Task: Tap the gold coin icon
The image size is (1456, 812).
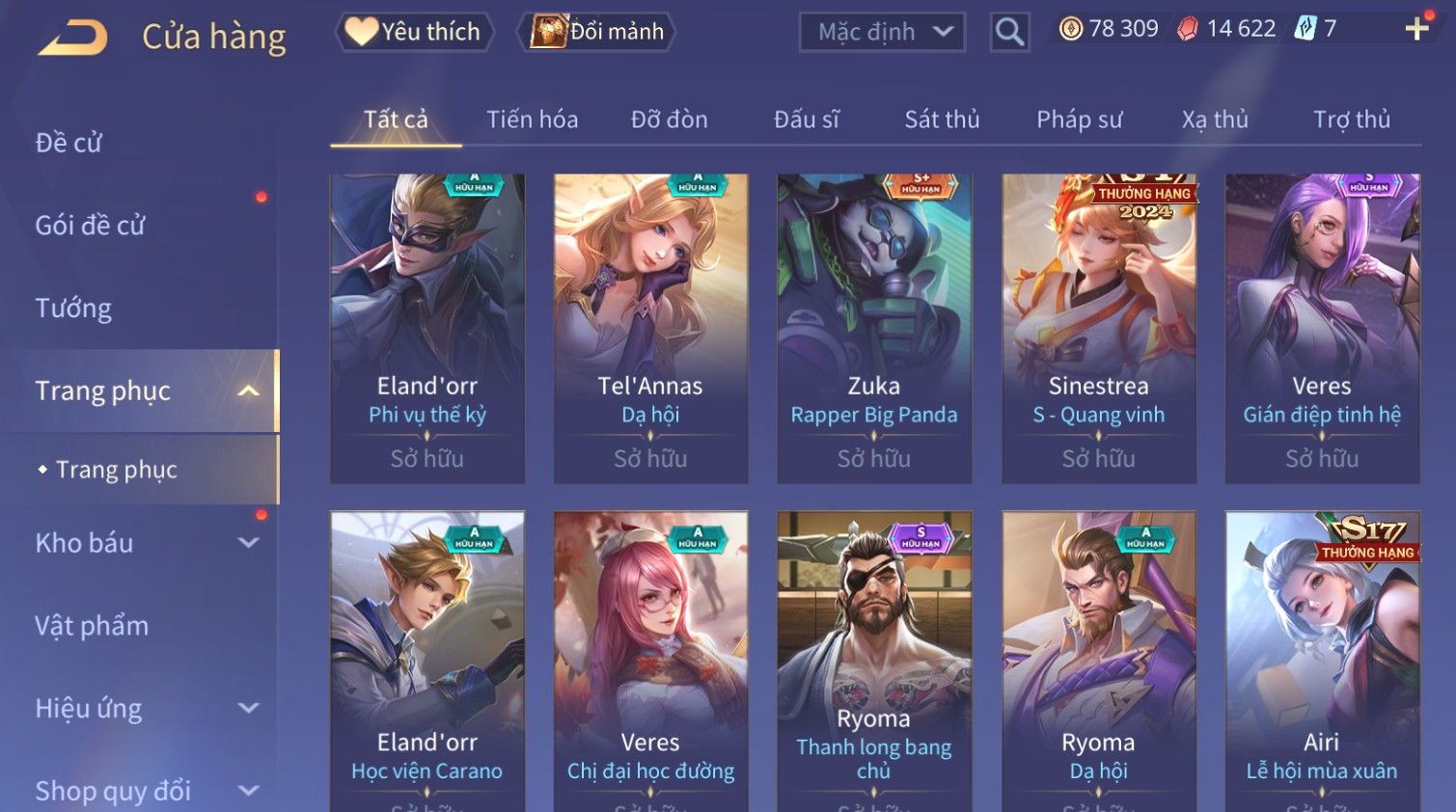Action: pyautogui.click(x=1071, y=29)
